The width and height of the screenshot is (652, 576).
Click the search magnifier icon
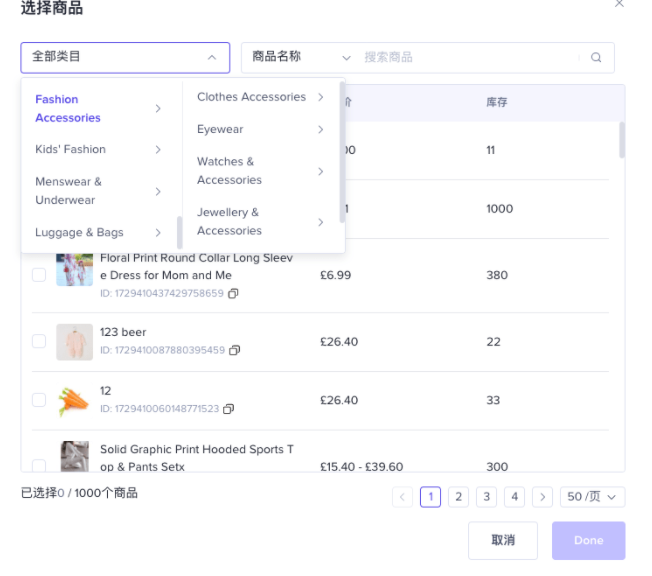coord(596,58)
